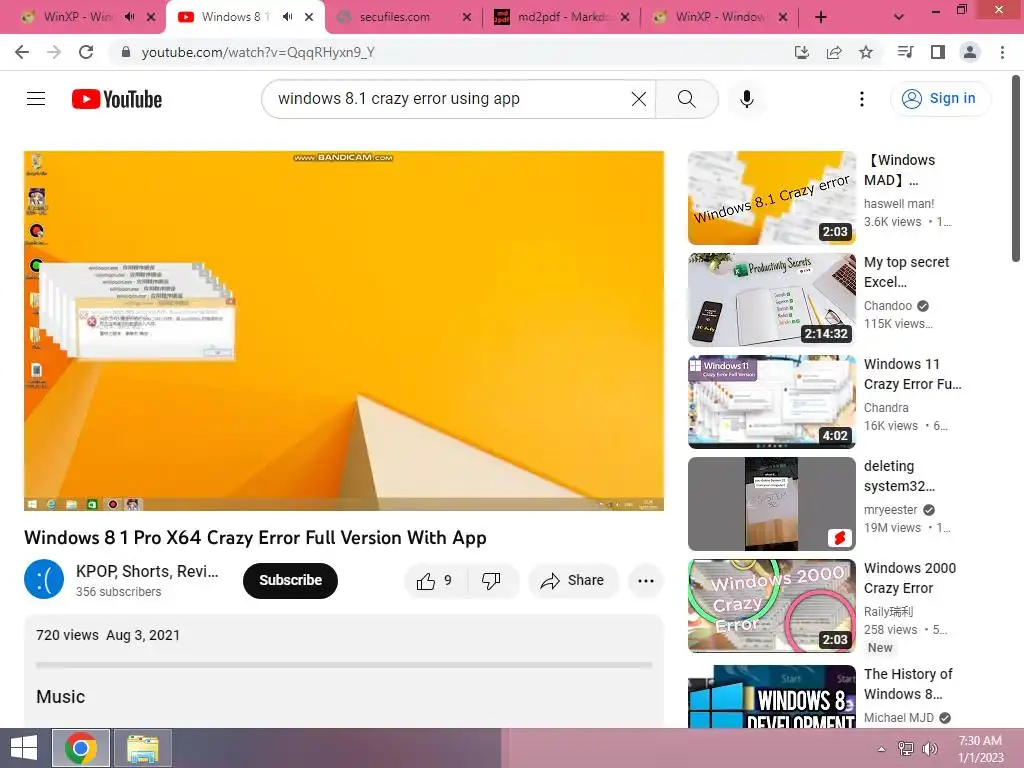Click the video player to pause
1024x768 pixels.
pyautogui.click(x=344, y=330)
